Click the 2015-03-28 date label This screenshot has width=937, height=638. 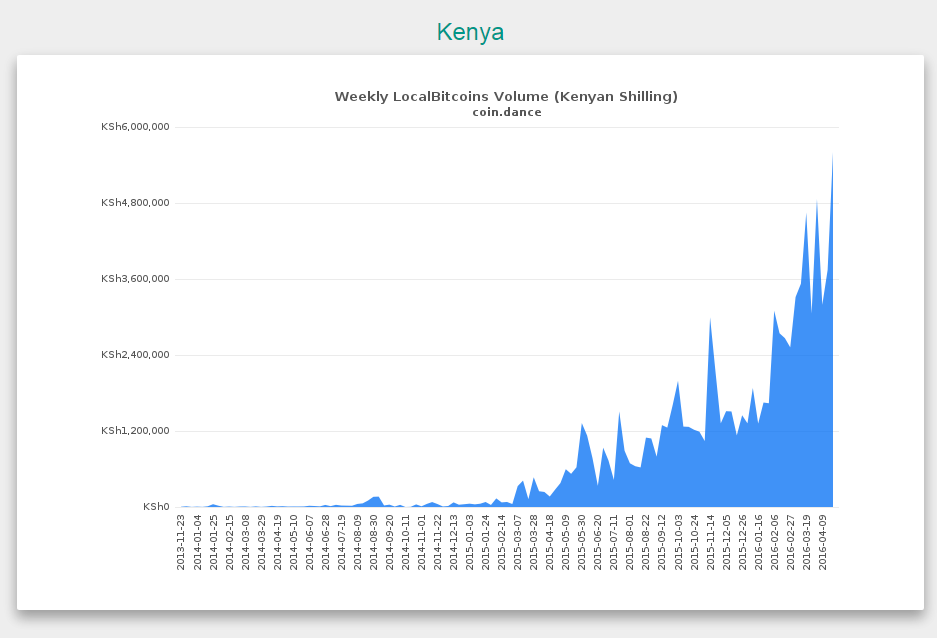[534, 542]
